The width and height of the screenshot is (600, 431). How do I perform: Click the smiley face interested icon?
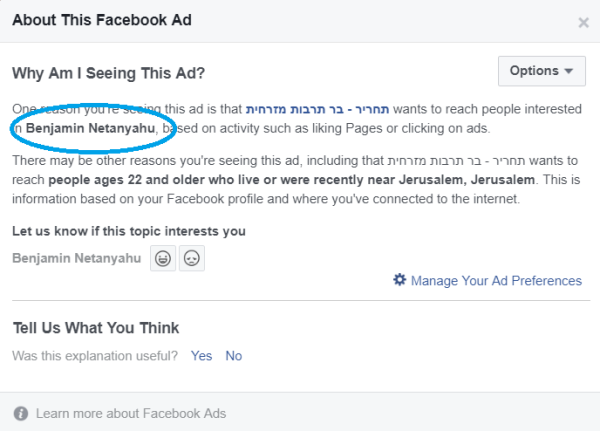click(161, 259)
